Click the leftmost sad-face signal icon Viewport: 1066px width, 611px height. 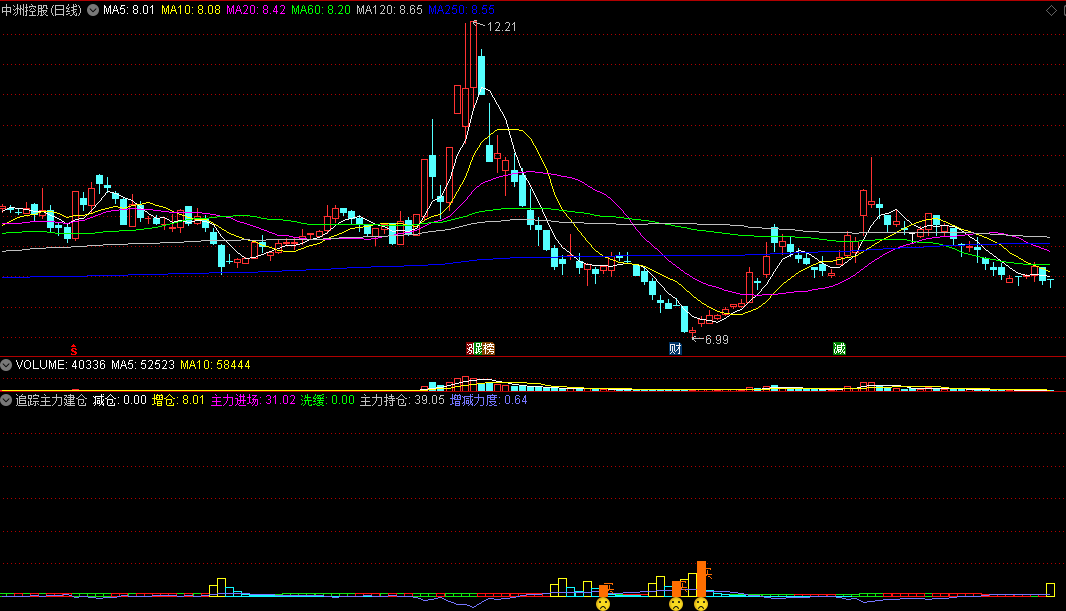[603, 604]
